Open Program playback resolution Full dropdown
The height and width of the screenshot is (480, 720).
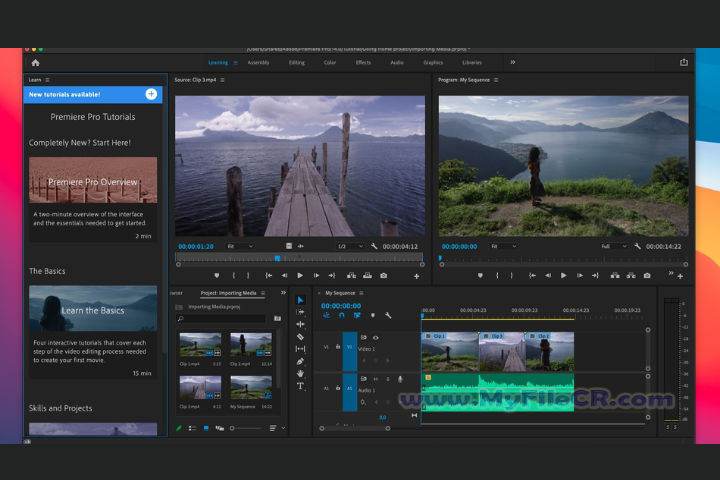coord(613,246)
